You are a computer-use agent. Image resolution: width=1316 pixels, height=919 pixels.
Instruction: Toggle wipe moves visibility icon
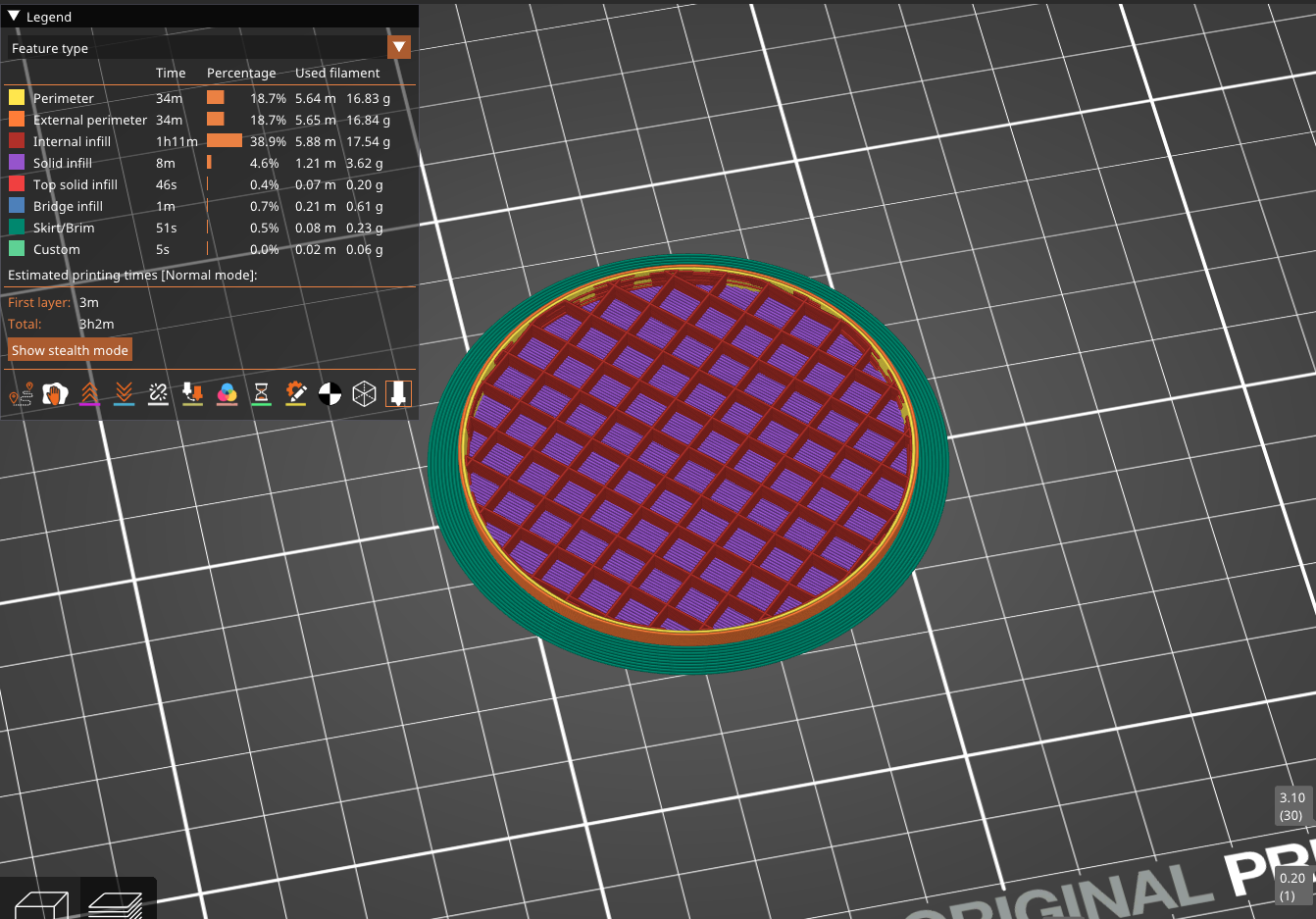click(55, 394)
